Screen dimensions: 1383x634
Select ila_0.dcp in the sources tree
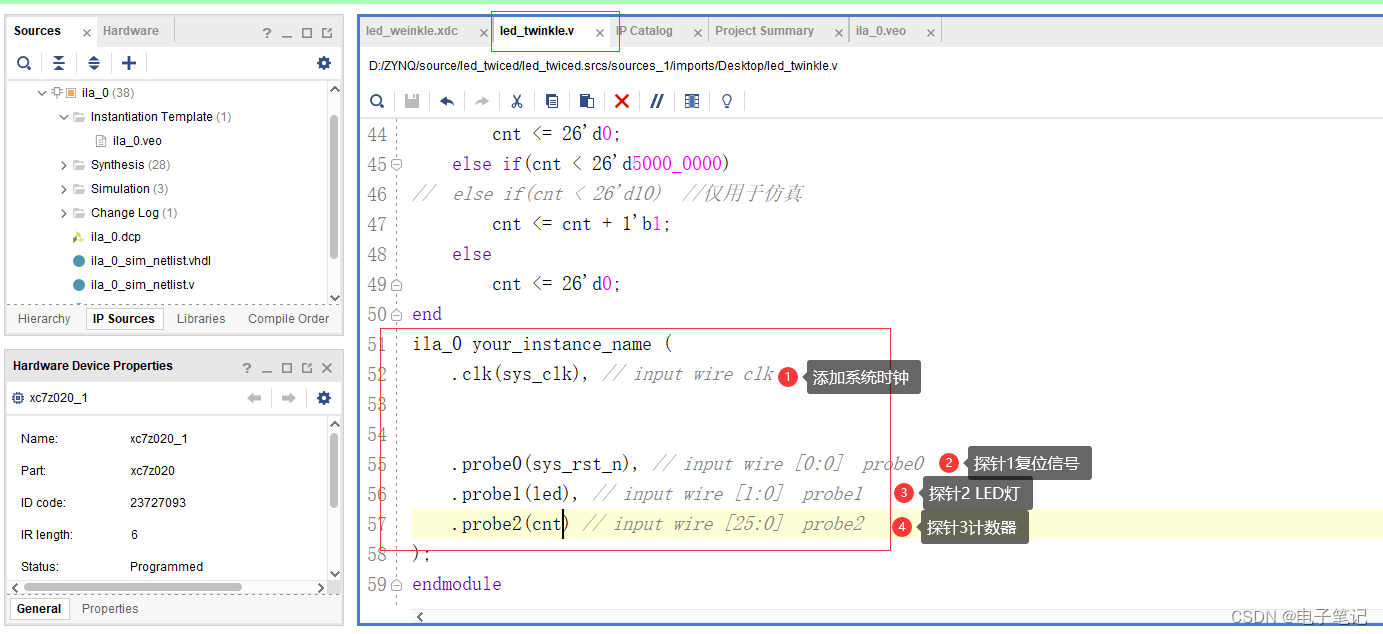(116, 237)
